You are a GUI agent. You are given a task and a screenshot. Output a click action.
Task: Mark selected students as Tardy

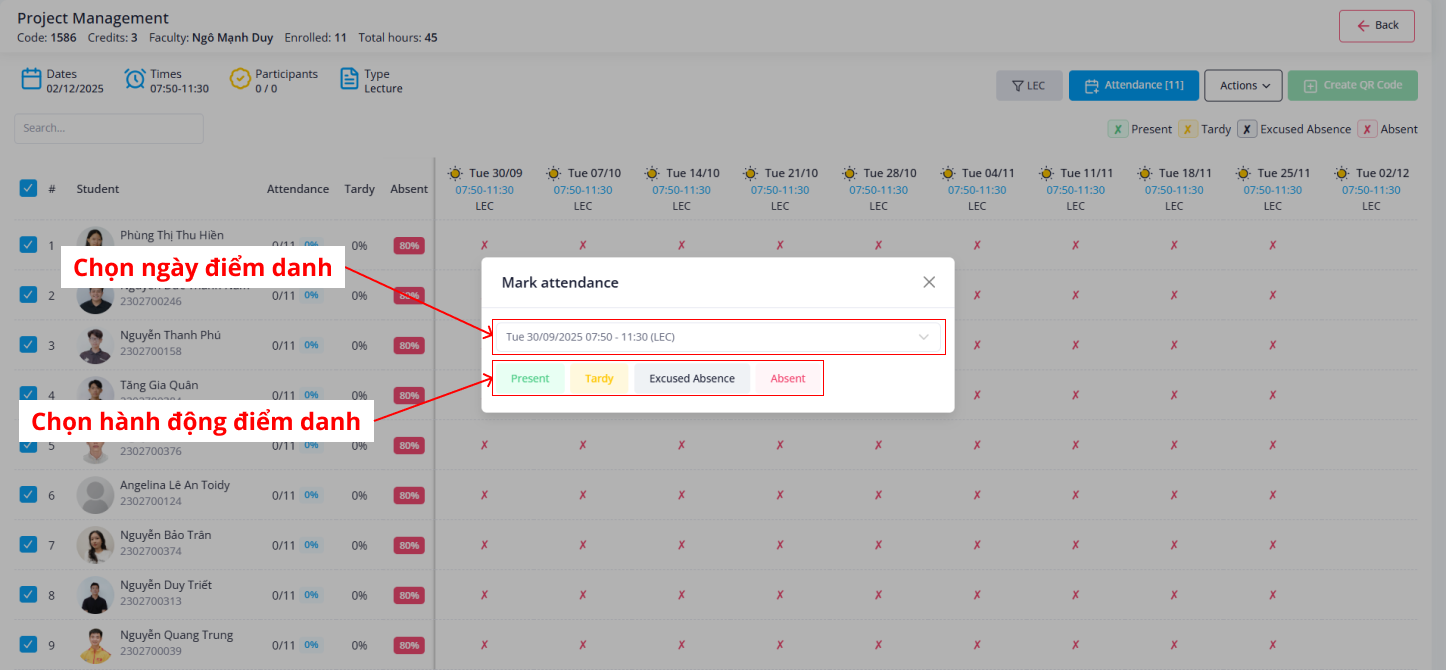coord(599,379)
